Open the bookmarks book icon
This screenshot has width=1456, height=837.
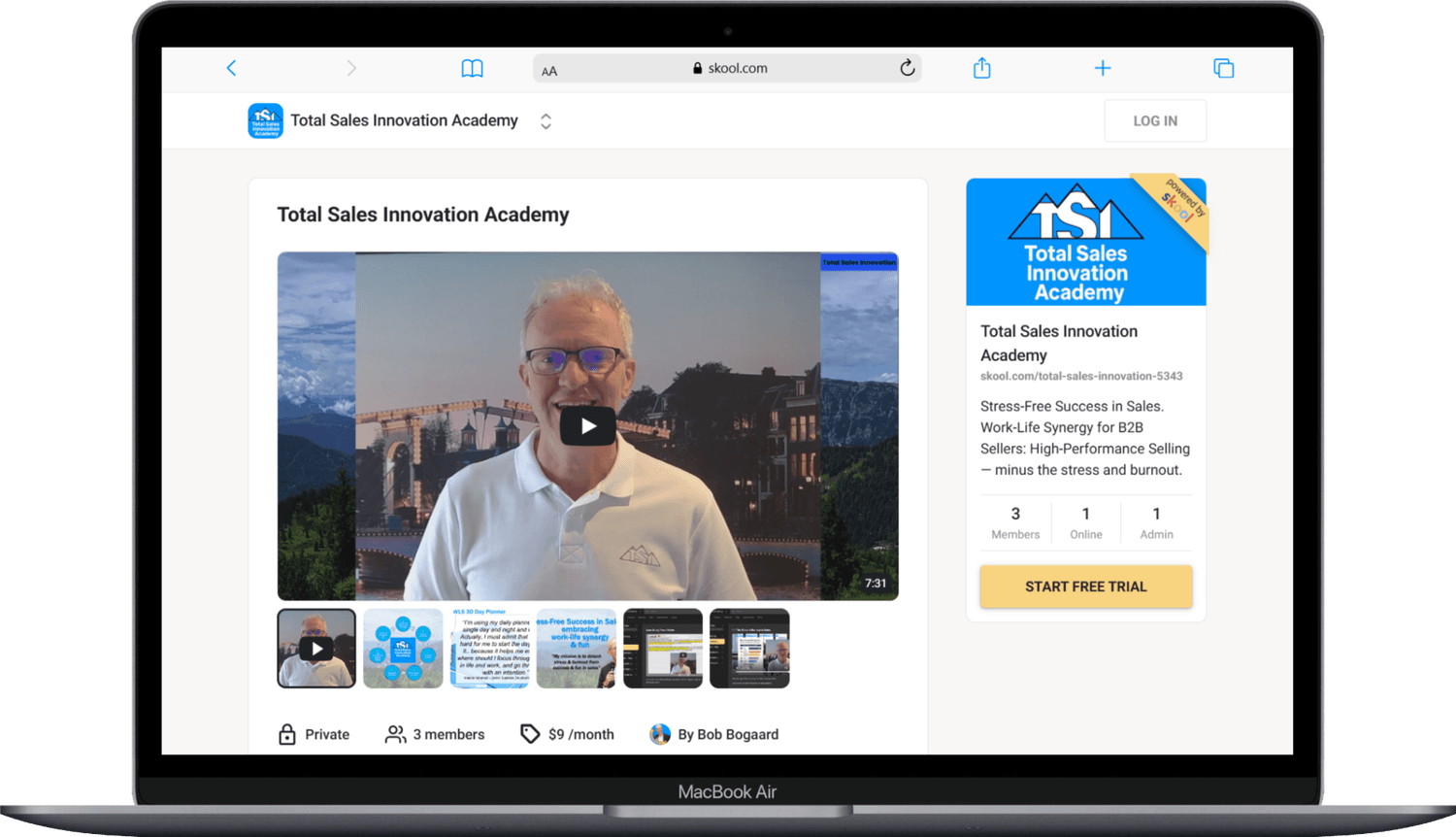tap(472, 68)
